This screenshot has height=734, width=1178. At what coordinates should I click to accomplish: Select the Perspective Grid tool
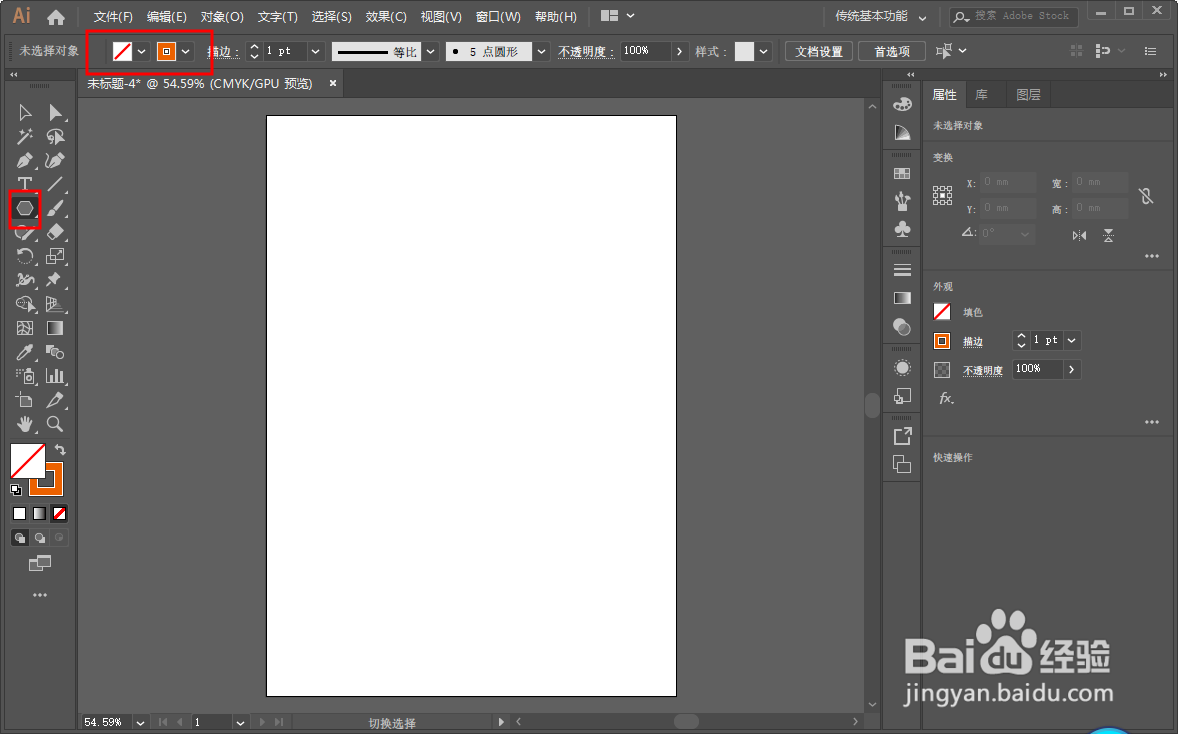pyautogui.click(x=55, y=304)
